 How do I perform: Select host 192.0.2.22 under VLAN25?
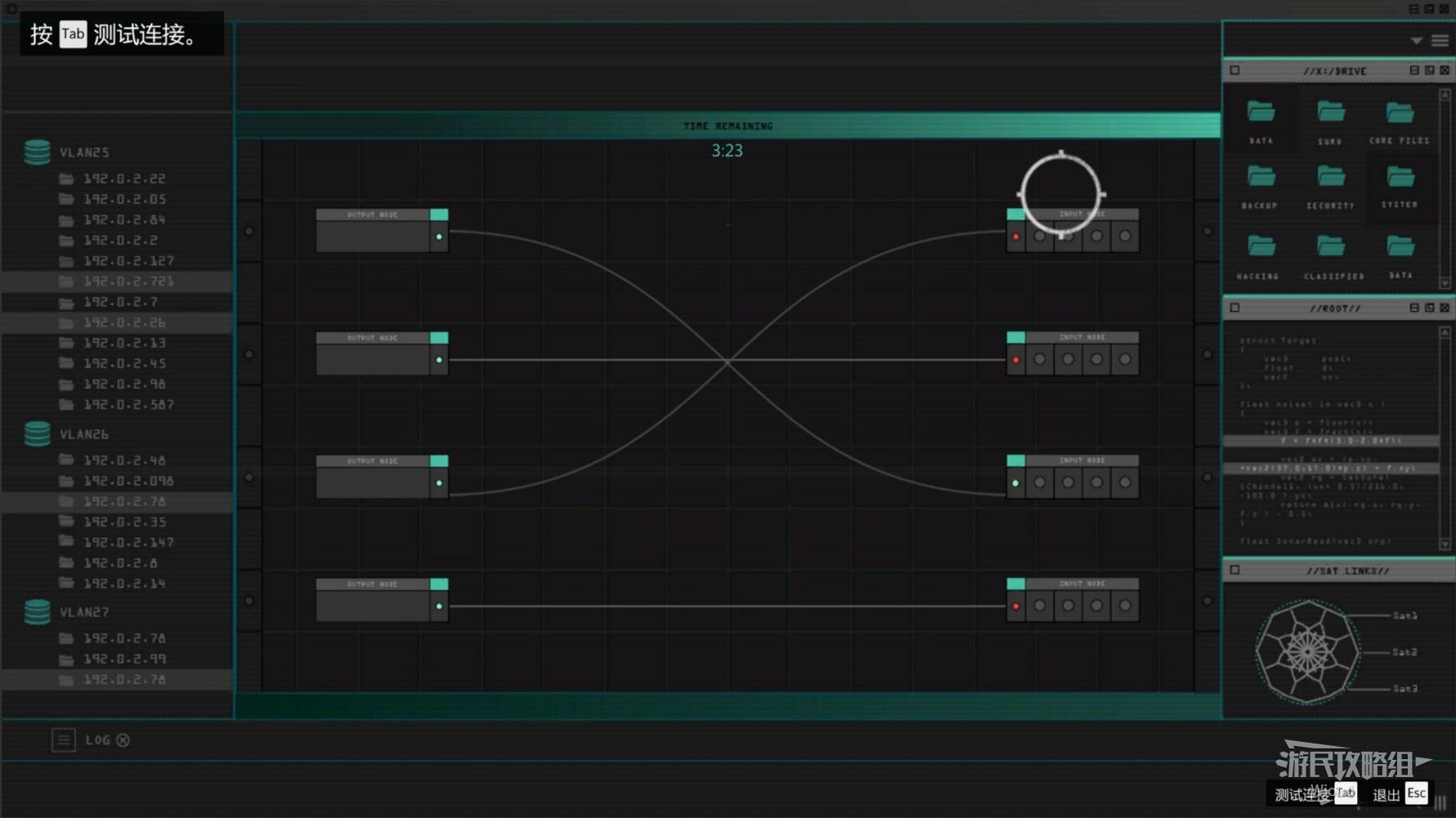tap(124, 178)
